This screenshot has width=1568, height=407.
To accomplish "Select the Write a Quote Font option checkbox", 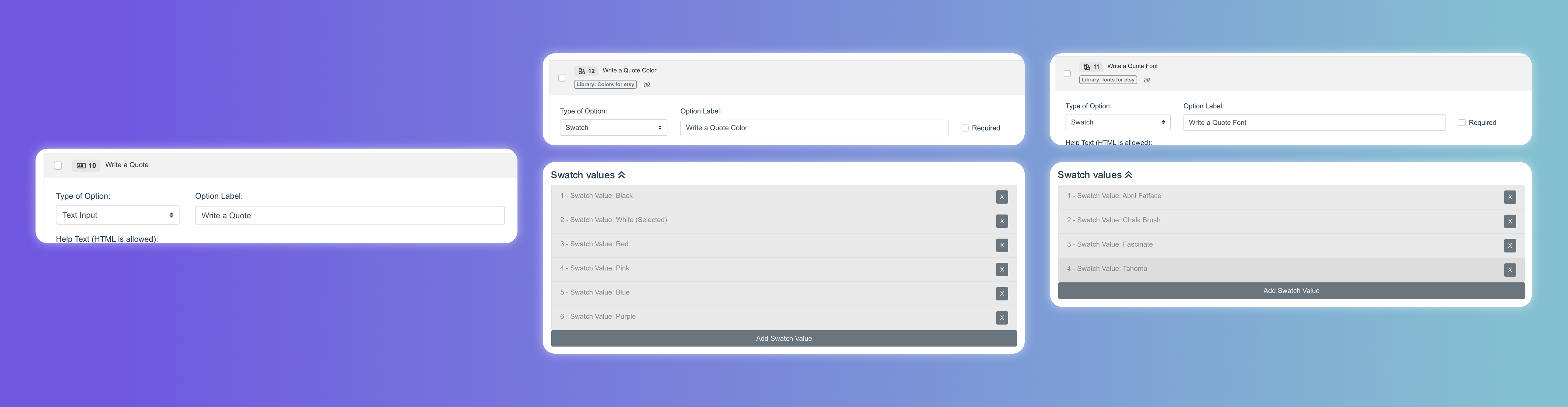I will 1067,73.
